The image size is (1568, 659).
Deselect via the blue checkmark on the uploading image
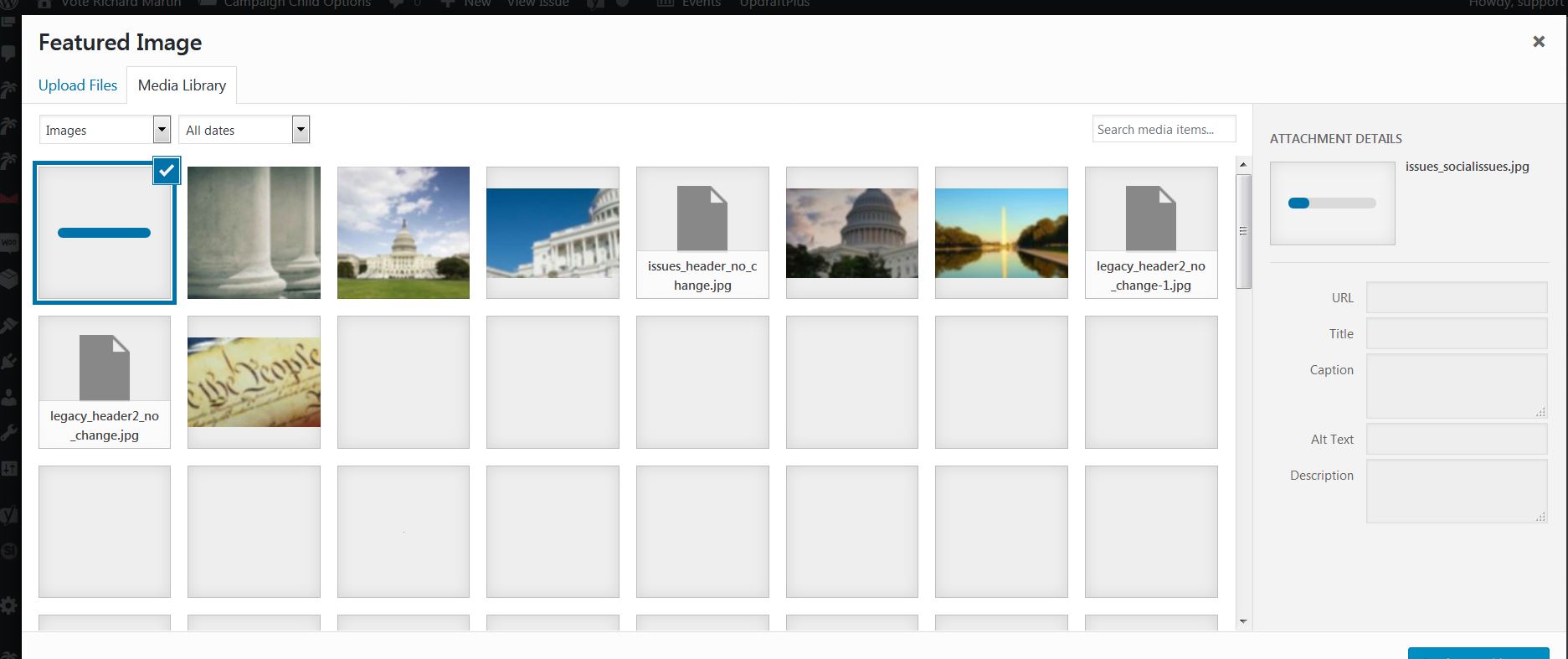[x=167, y=170]
